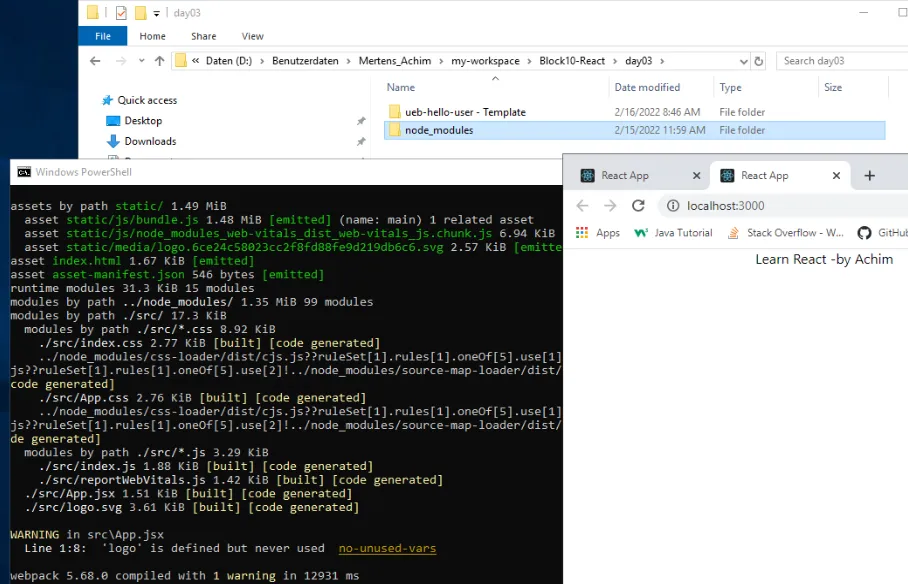This screenshot has height=584, width=908.
Task: Click the site info icon in address bar
Action: [673, 206]
